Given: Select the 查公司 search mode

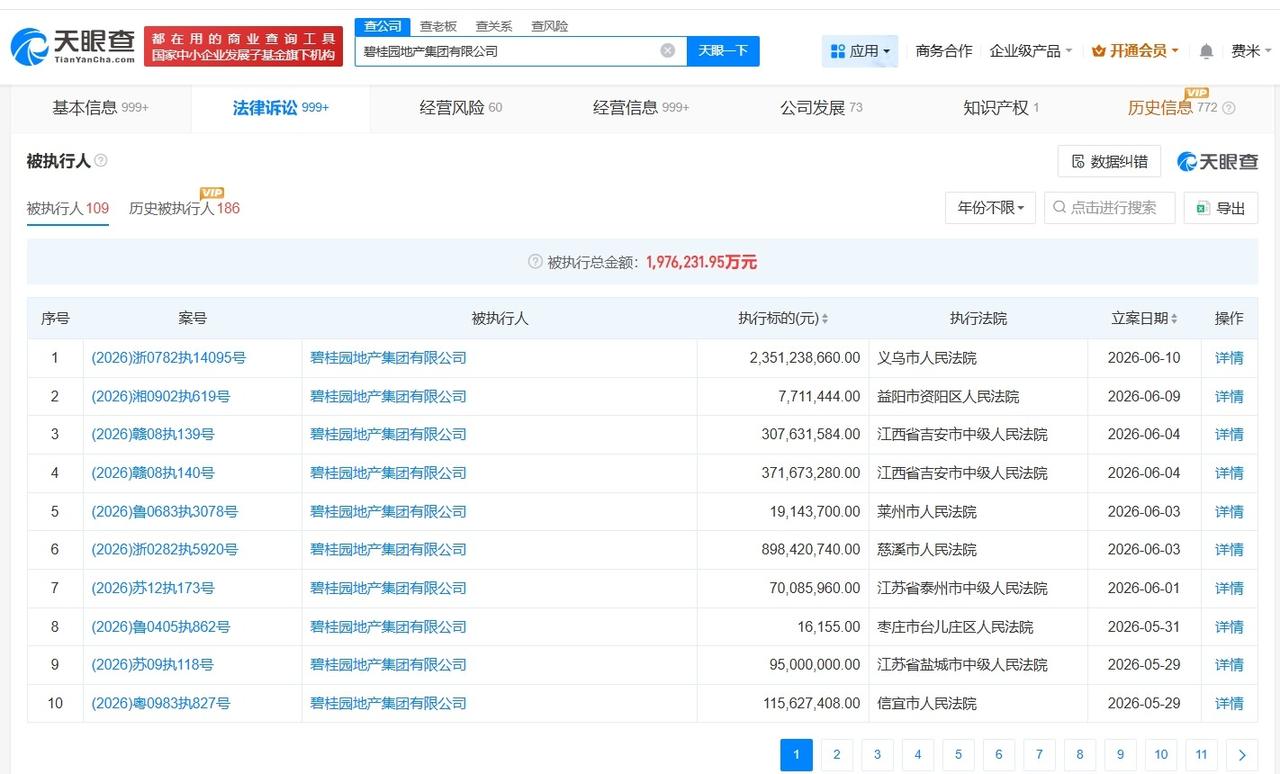Looking at the screenshot, I should pos(382,26).
